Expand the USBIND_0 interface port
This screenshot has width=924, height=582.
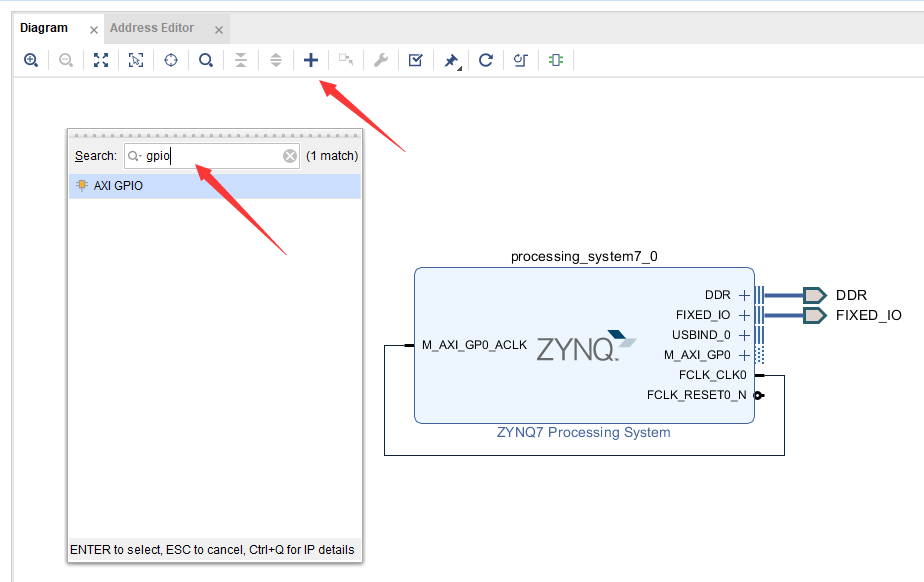[744, 335]
